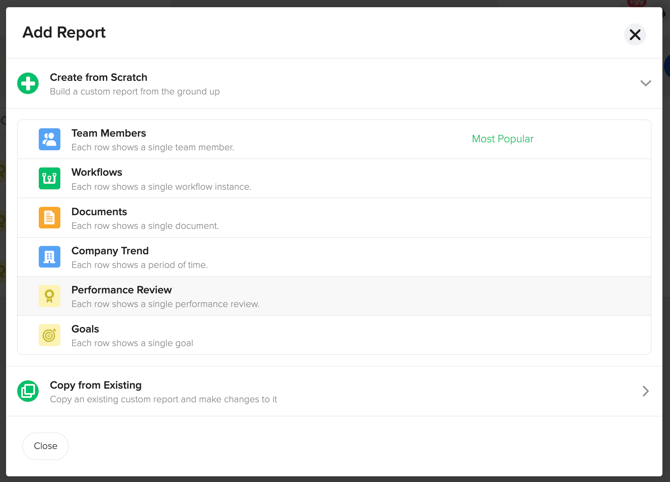Click the Performance Review award ribbon icon
This screenshot has height=482, width=670.
click(49, 296)
